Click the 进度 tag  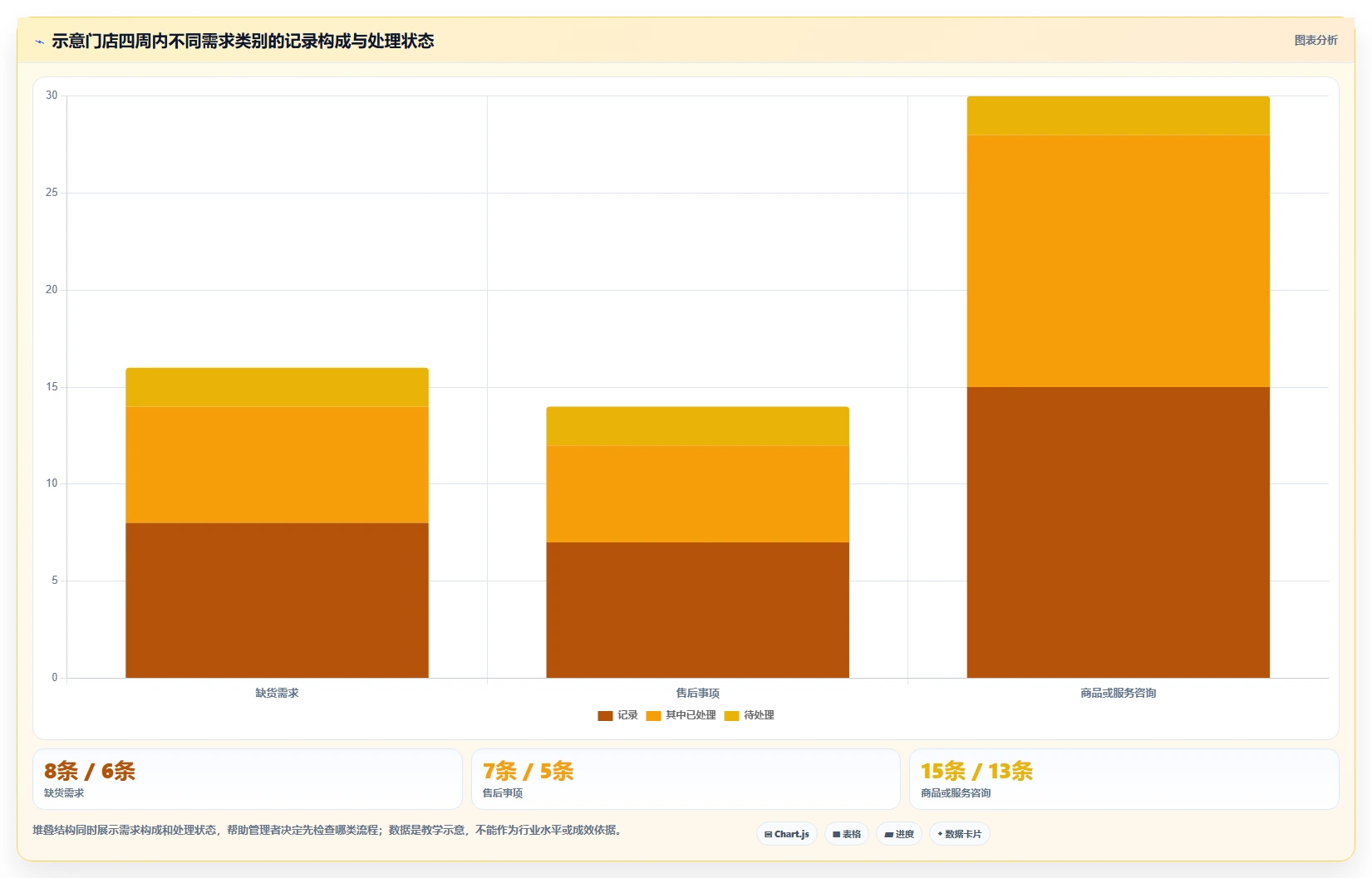coord(899,834)
